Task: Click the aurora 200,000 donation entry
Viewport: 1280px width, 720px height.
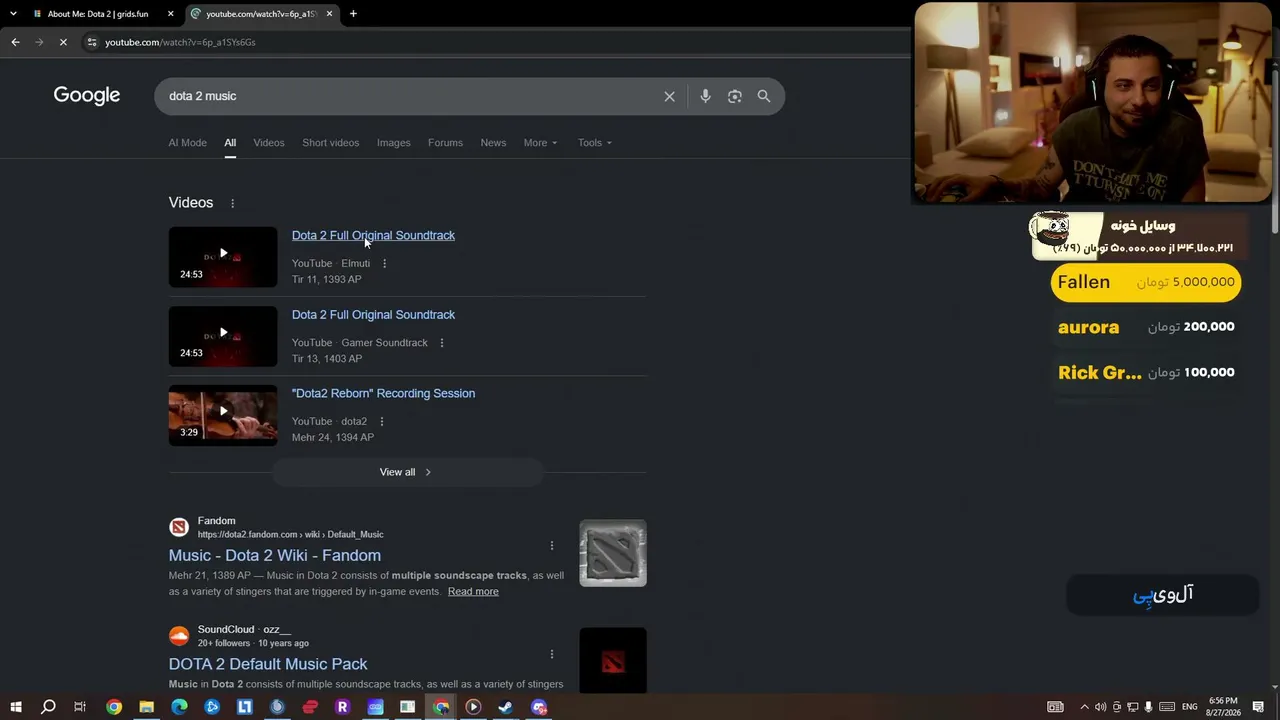Action: [1146, 327]
